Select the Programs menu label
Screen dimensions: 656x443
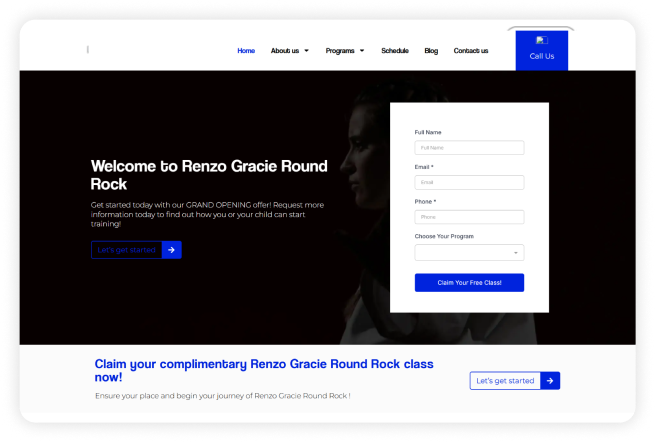(340, 51)
